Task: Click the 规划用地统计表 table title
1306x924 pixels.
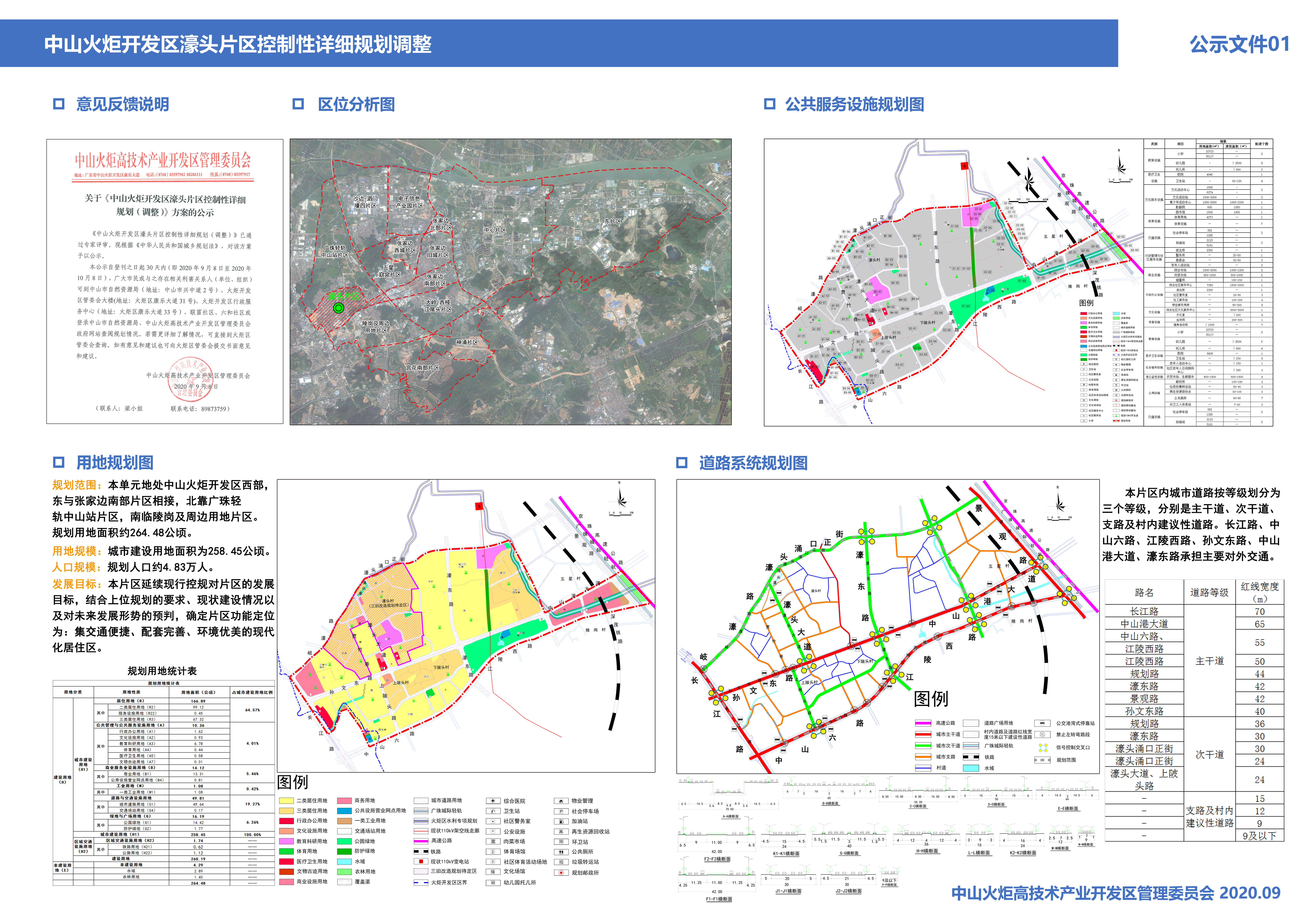Action: coord(162,671)
